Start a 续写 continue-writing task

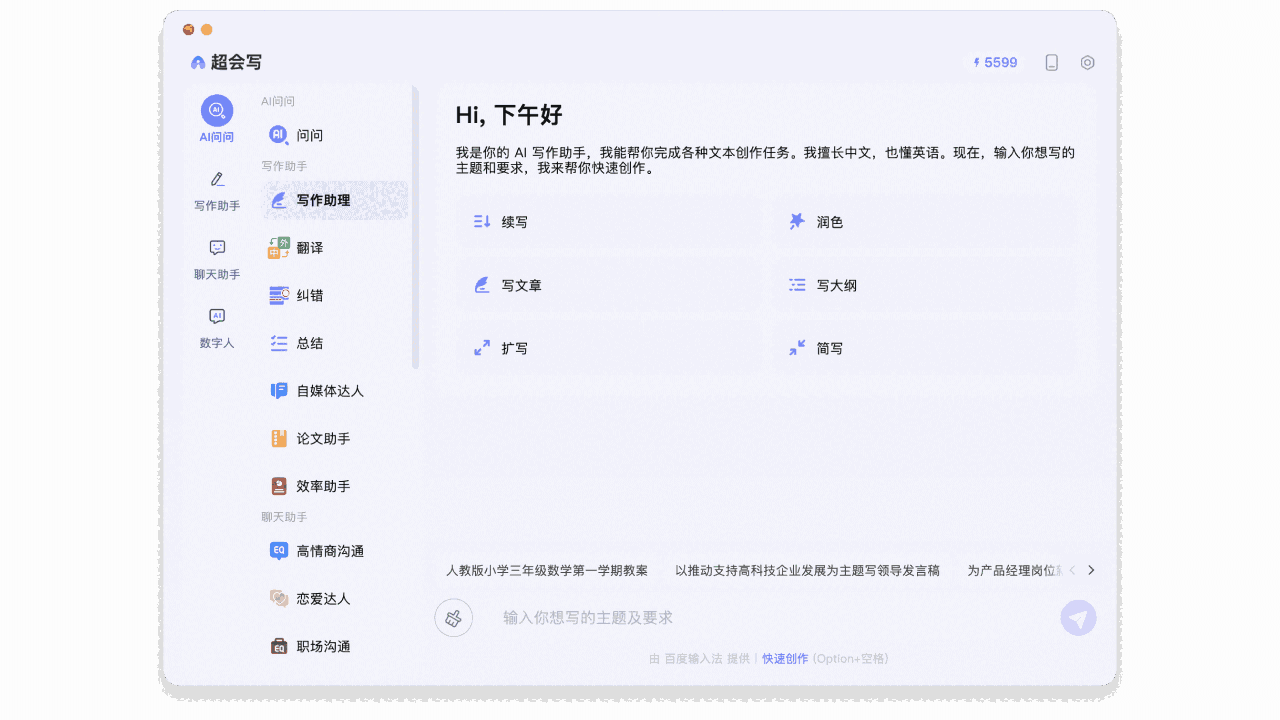click(x=608, y=221)
